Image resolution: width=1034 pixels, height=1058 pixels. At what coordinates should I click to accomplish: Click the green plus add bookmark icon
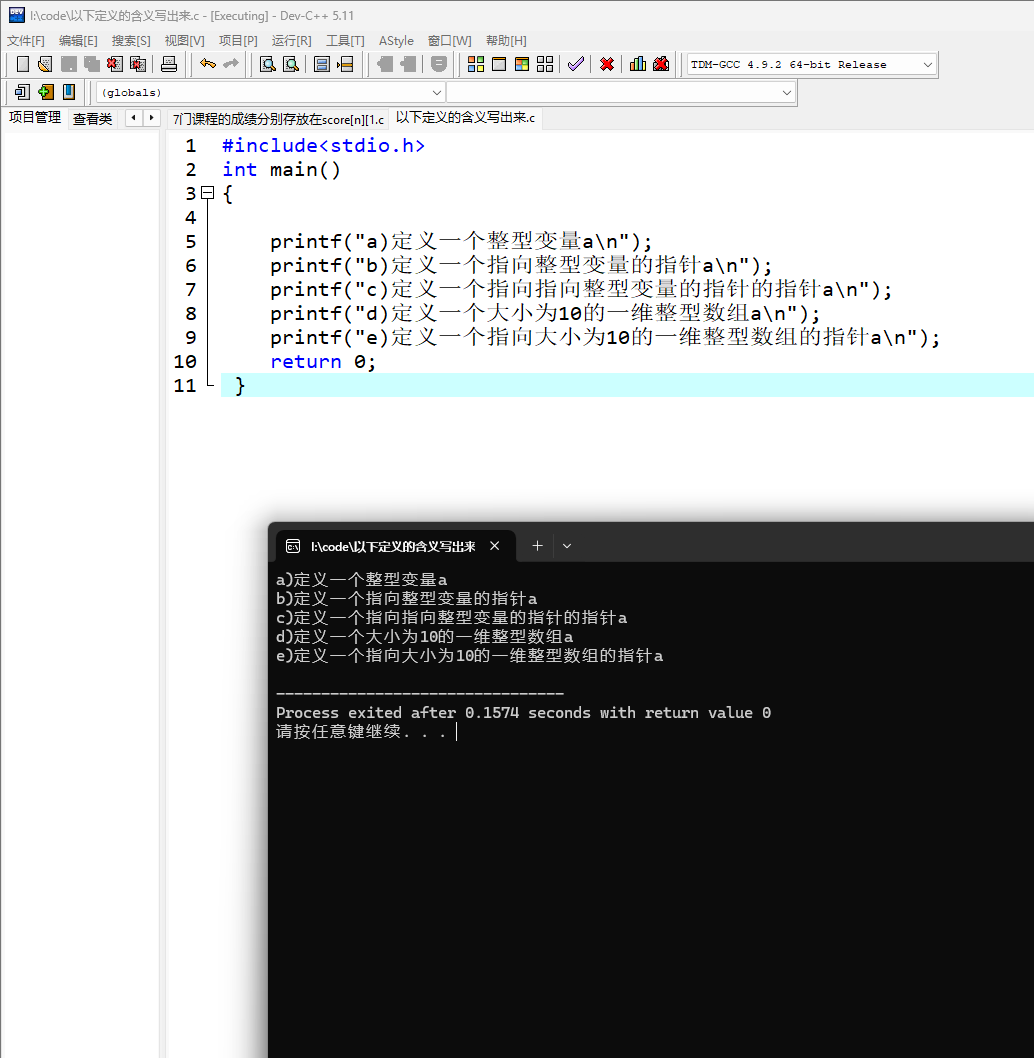pyautogui.click(x=45, y=92)
